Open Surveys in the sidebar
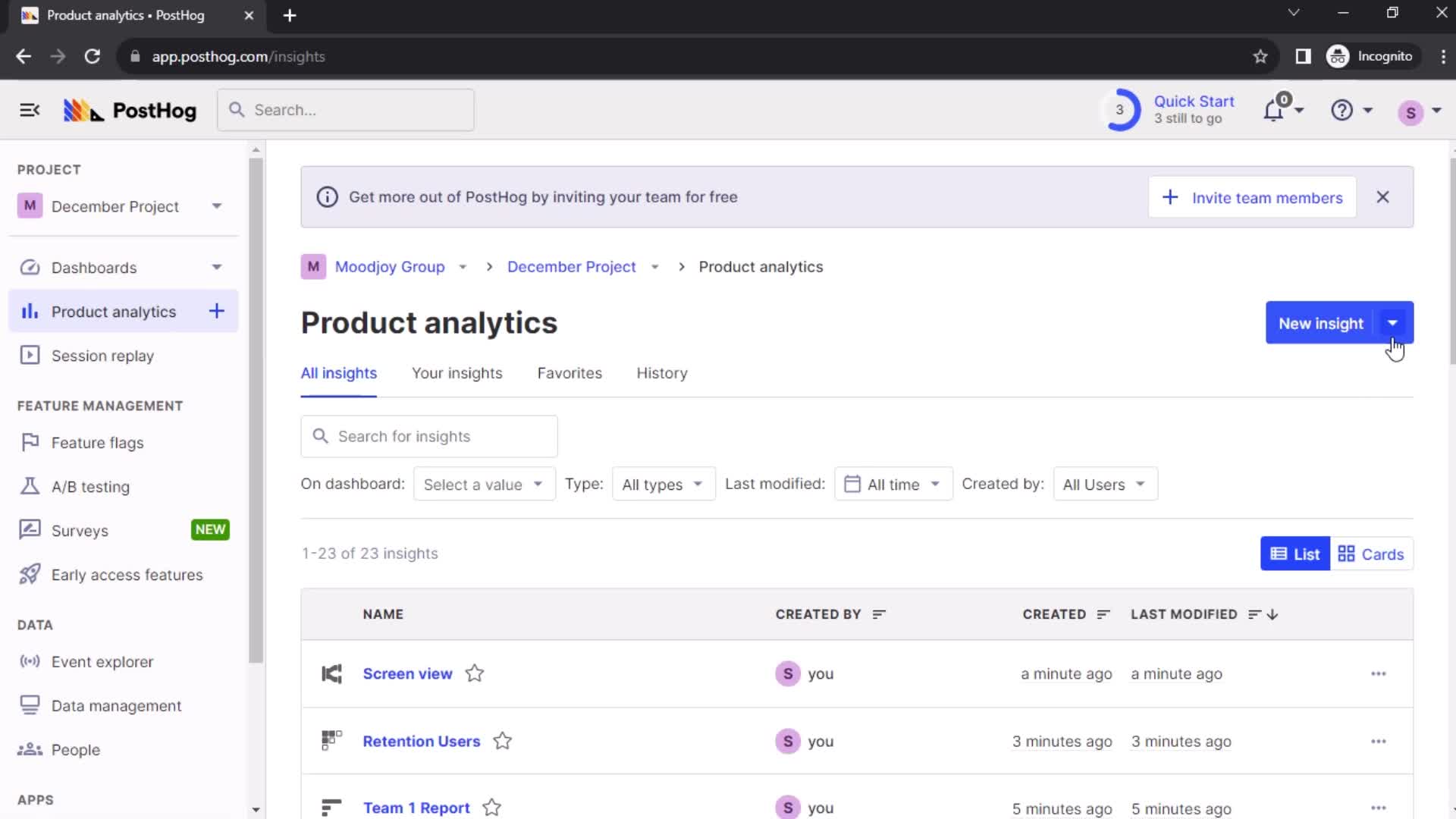This screenshot has width=1456, height=819. [x=123, y=531]
